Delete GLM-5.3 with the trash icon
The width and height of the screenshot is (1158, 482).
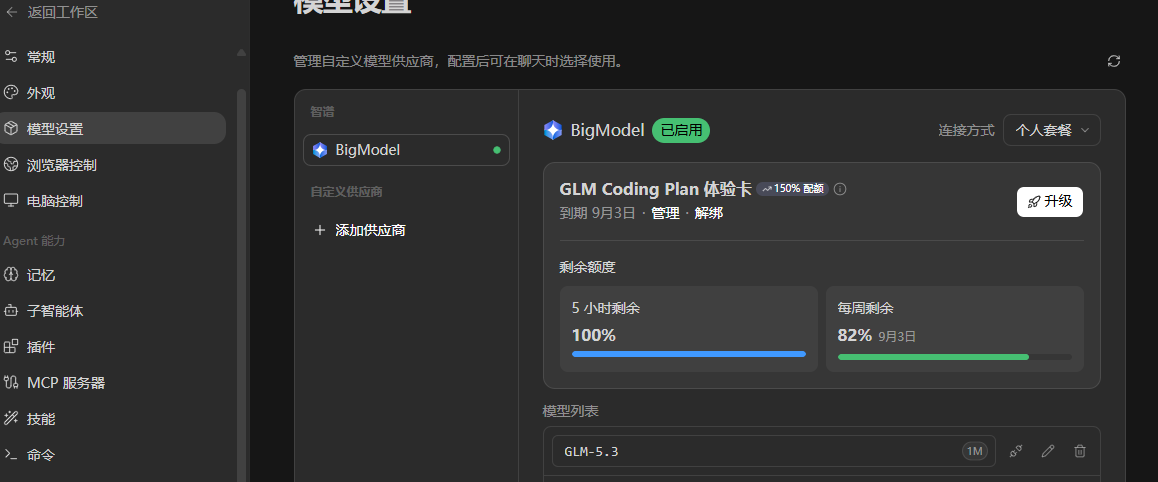(x=1080, y=451)
